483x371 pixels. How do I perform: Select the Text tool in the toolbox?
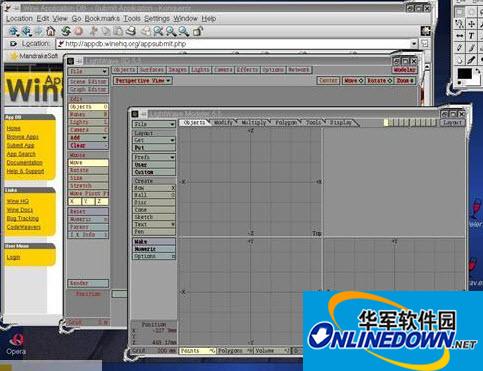click(x=471, y=35)
